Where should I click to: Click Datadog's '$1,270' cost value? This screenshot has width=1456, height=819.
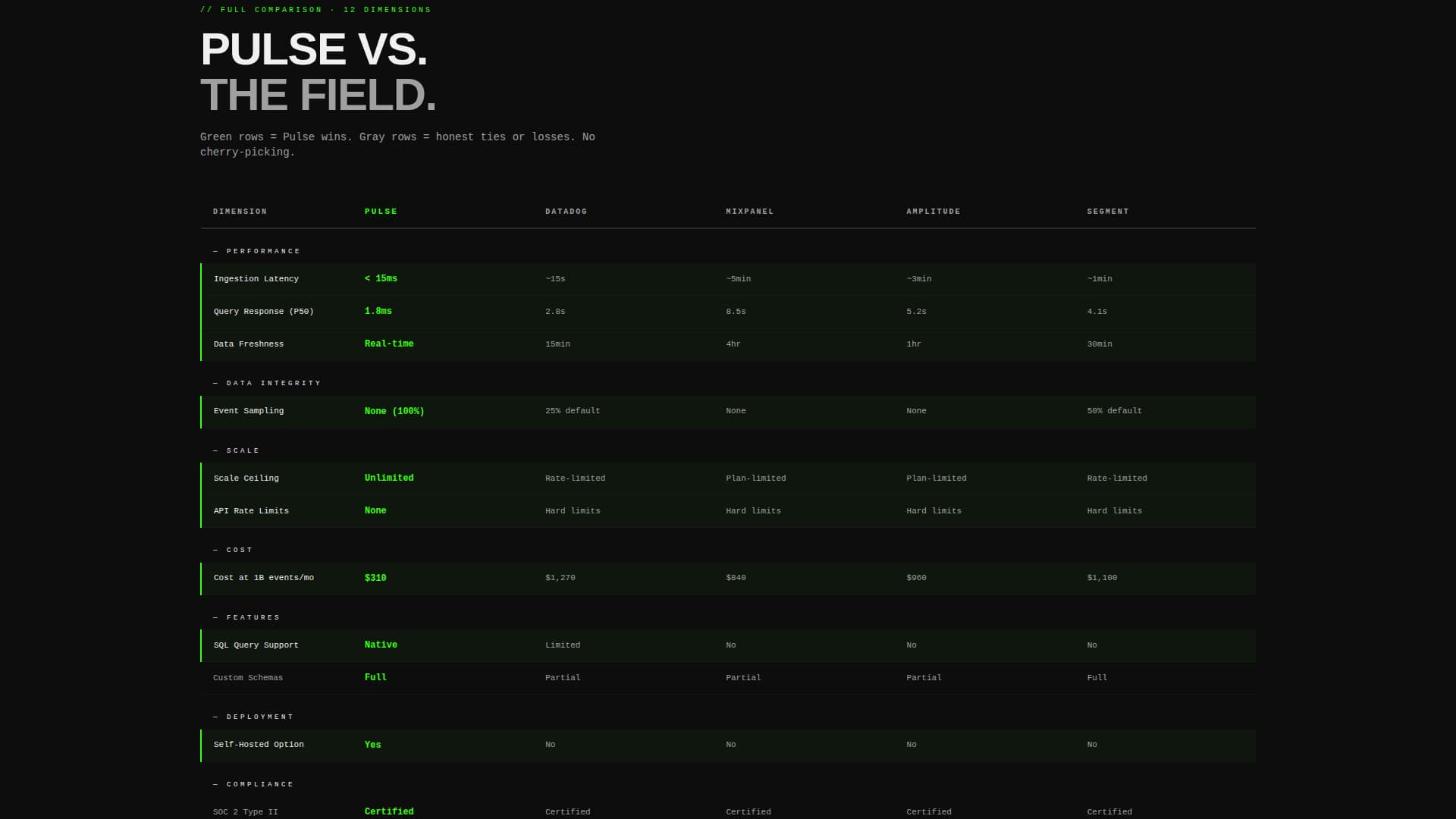click(x=560, y=578)
